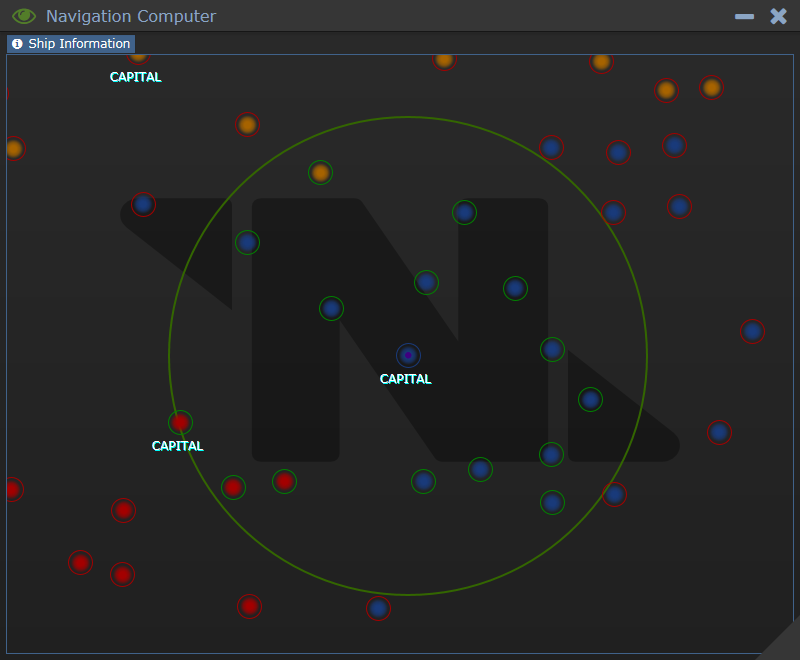800x660 pixels.
Task: Click the CAPITAL label near the top-left corner
Action: point(136,77)
